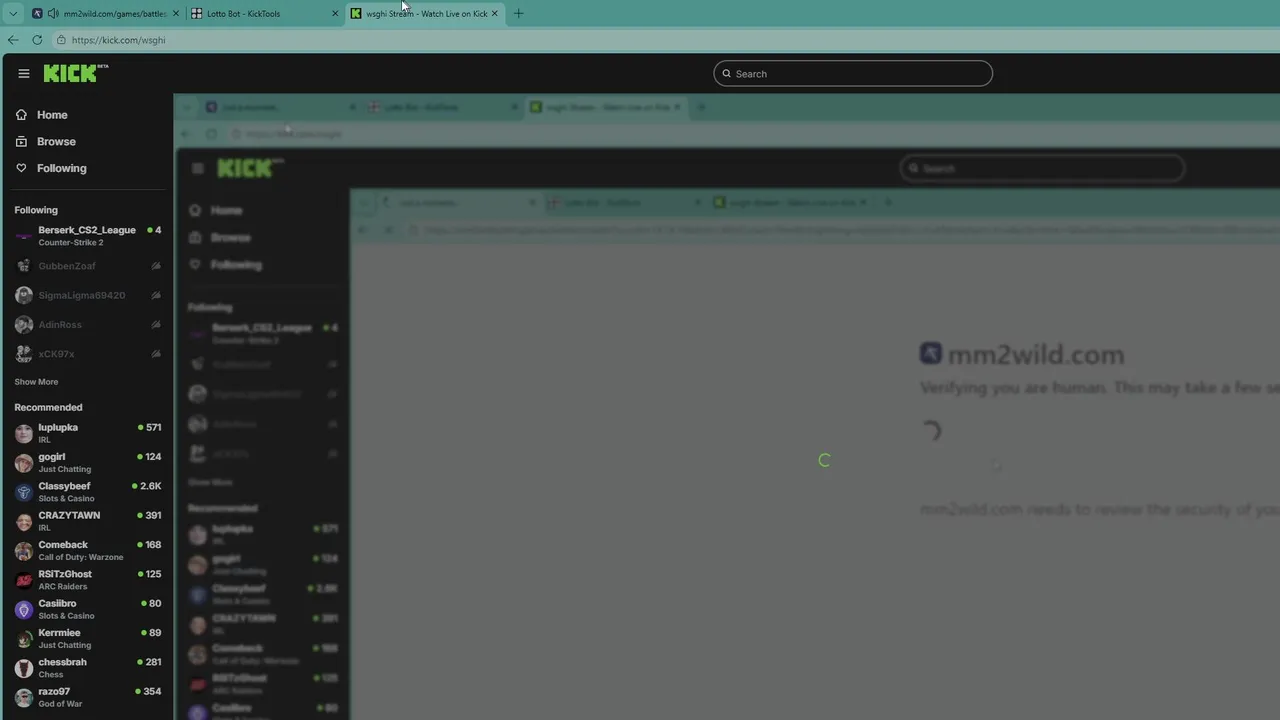Close the wsghi Stream tab
This screenshot has width=1280, height=720.
click(494, 14)
